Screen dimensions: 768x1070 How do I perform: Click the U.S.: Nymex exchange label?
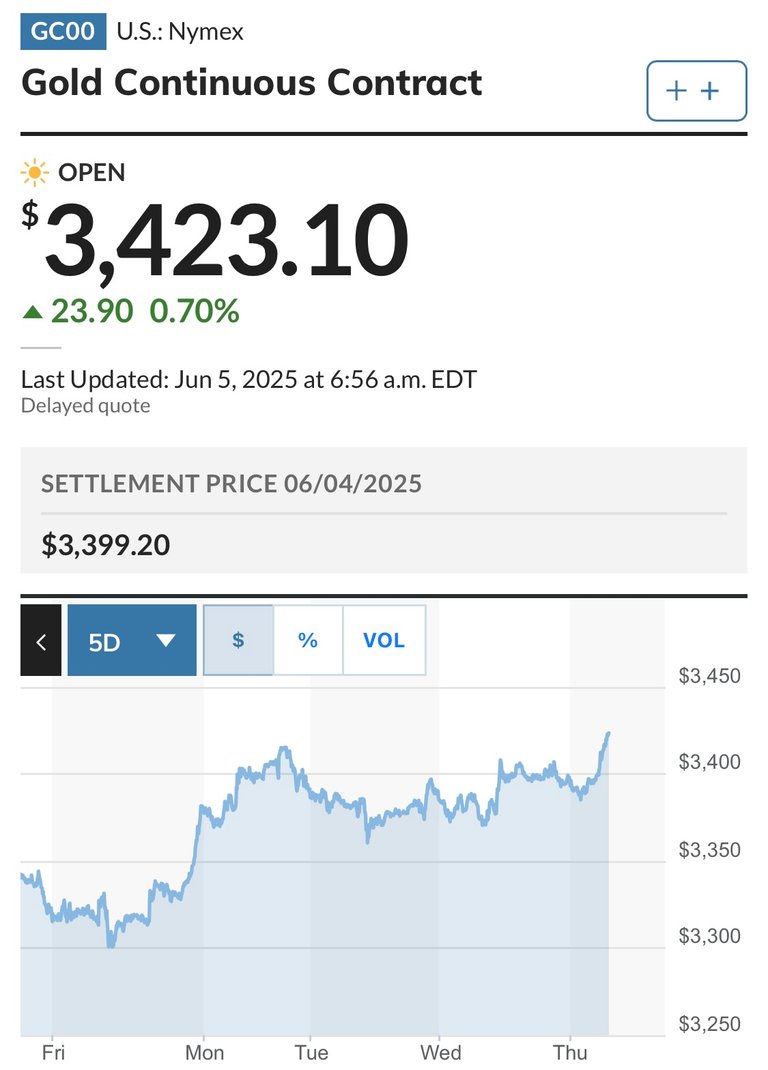[180, 31]
